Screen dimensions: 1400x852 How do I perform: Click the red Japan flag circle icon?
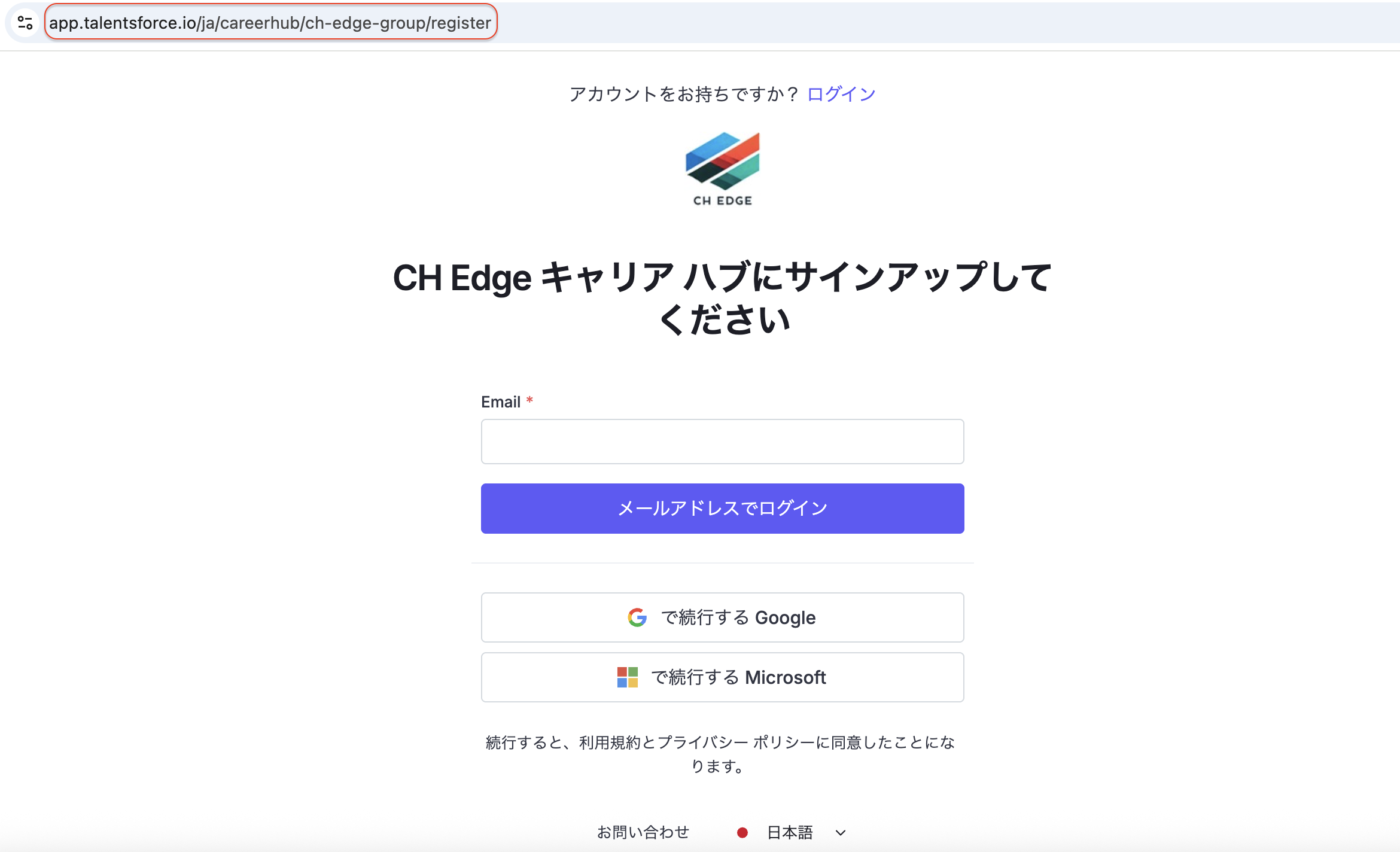click(742, 832)
